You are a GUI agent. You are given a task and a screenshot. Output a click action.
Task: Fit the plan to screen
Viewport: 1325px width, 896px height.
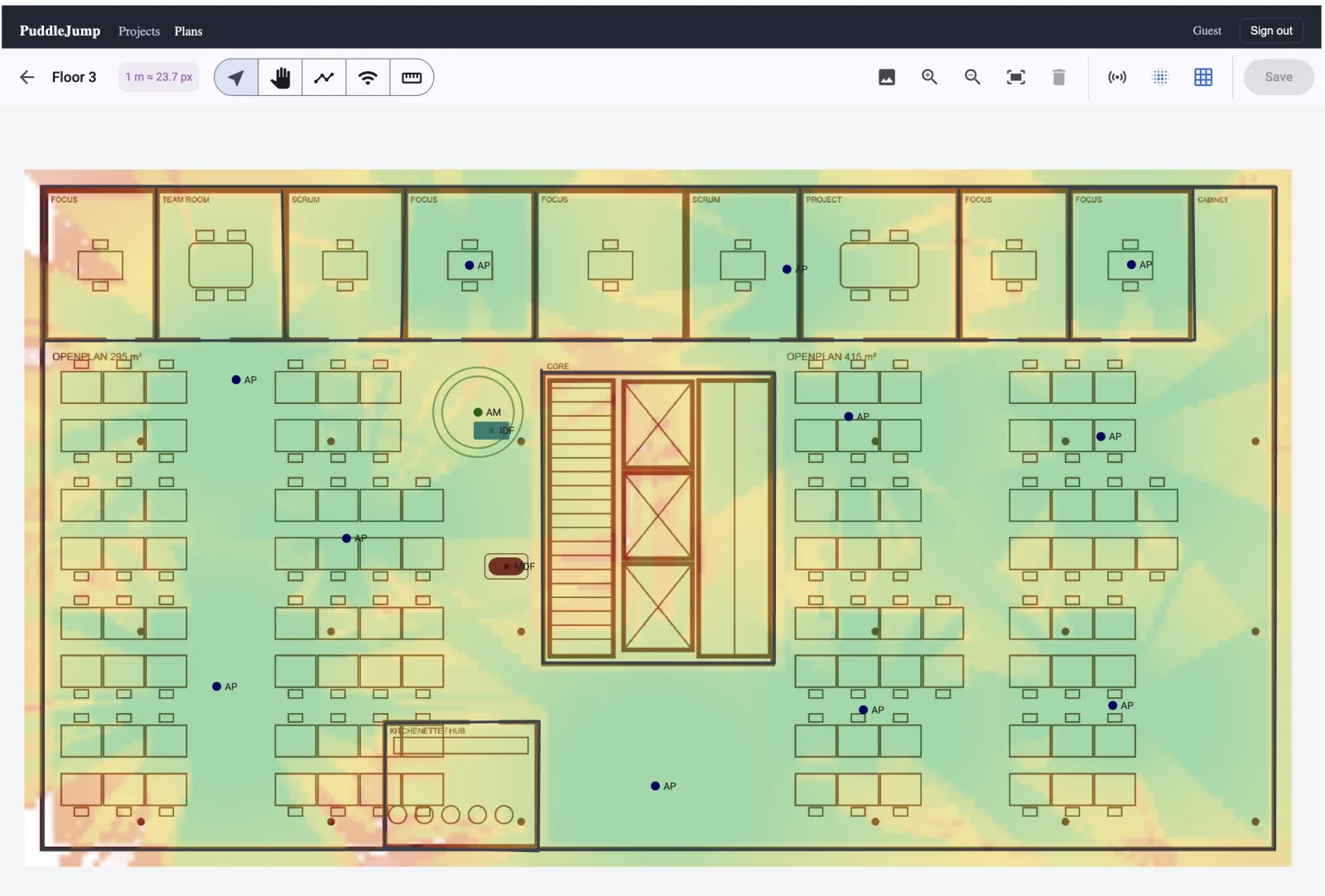tap(1016, 77)
